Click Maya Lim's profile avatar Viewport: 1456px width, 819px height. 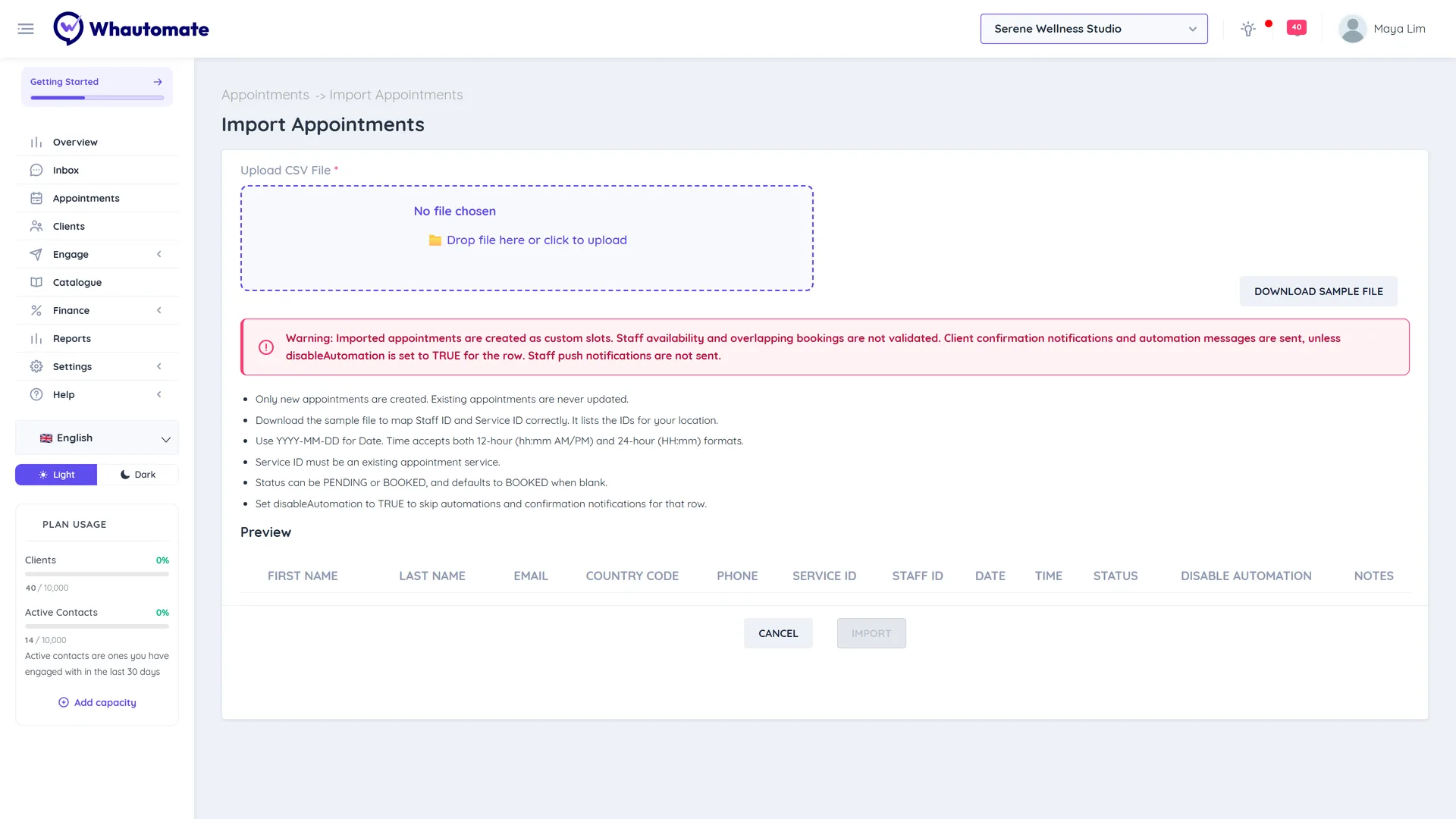point(1352,29)
